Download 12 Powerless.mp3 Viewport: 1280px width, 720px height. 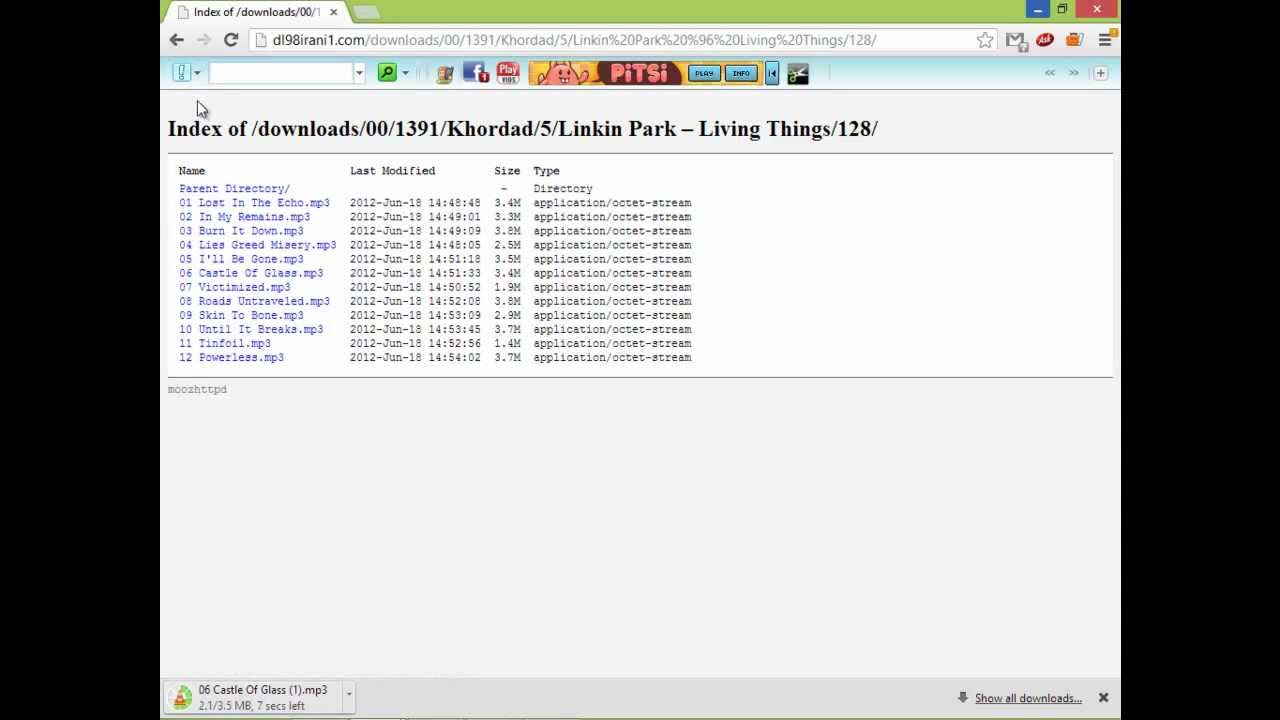[231, 357]
